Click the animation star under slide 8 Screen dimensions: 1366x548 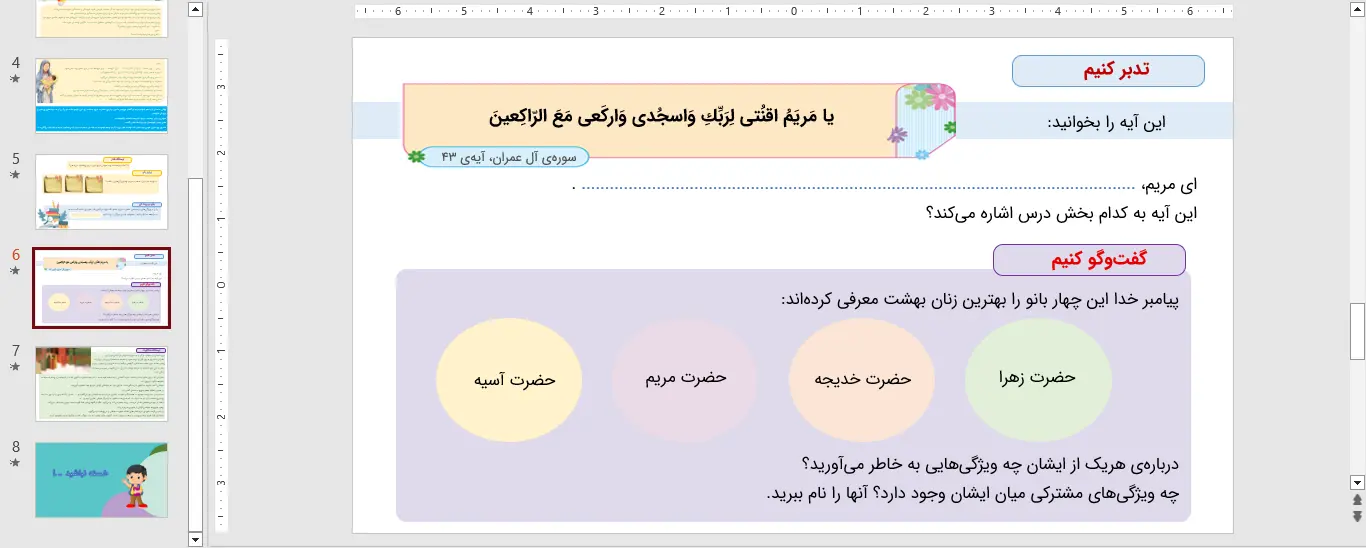pos(15,463)
